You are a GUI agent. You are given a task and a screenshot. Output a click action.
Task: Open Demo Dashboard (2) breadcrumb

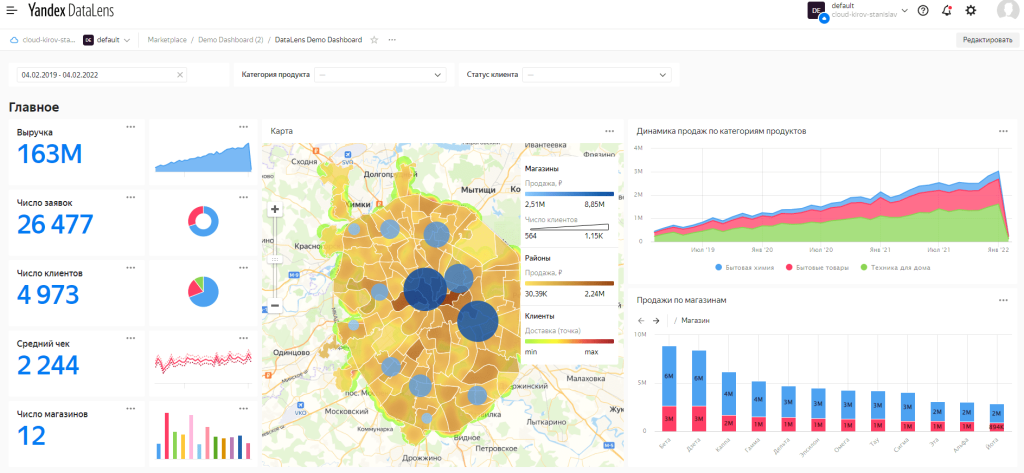pyautogui.click(x=231, y=40)
